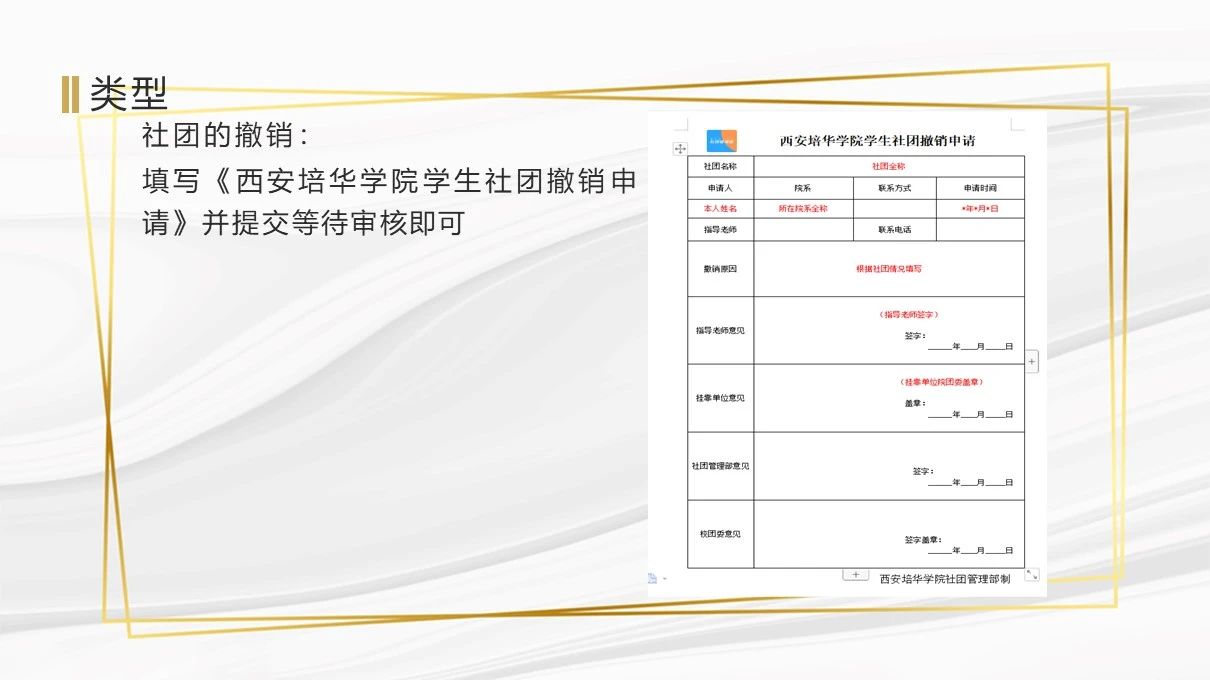Click the form title 西安培华学院学生社团撤销申请
Viewport: 1210px width, 680px height.
877,141
